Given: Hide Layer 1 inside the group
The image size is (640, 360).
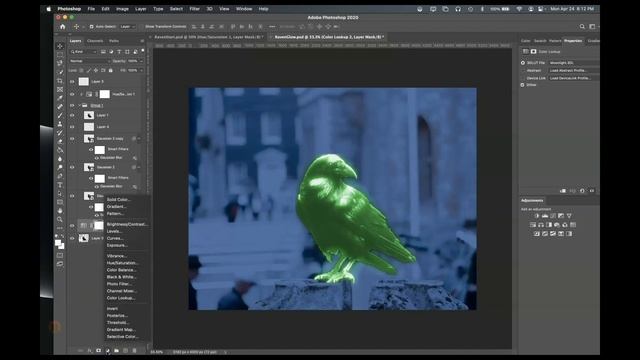Looking at the screenshot, I should tap(72, 116).
